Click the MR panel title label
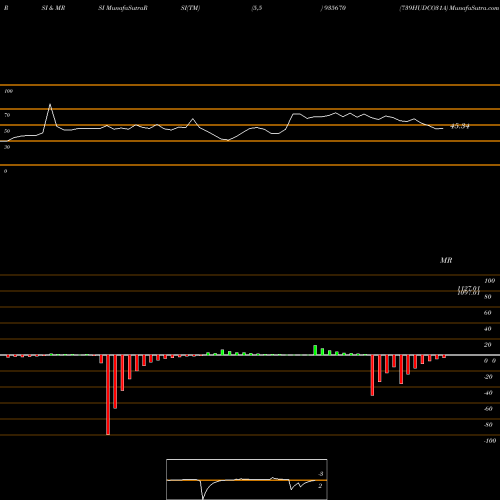Image resolution: width=500 pixels, height=500 pixels. (x=446, y=260)
